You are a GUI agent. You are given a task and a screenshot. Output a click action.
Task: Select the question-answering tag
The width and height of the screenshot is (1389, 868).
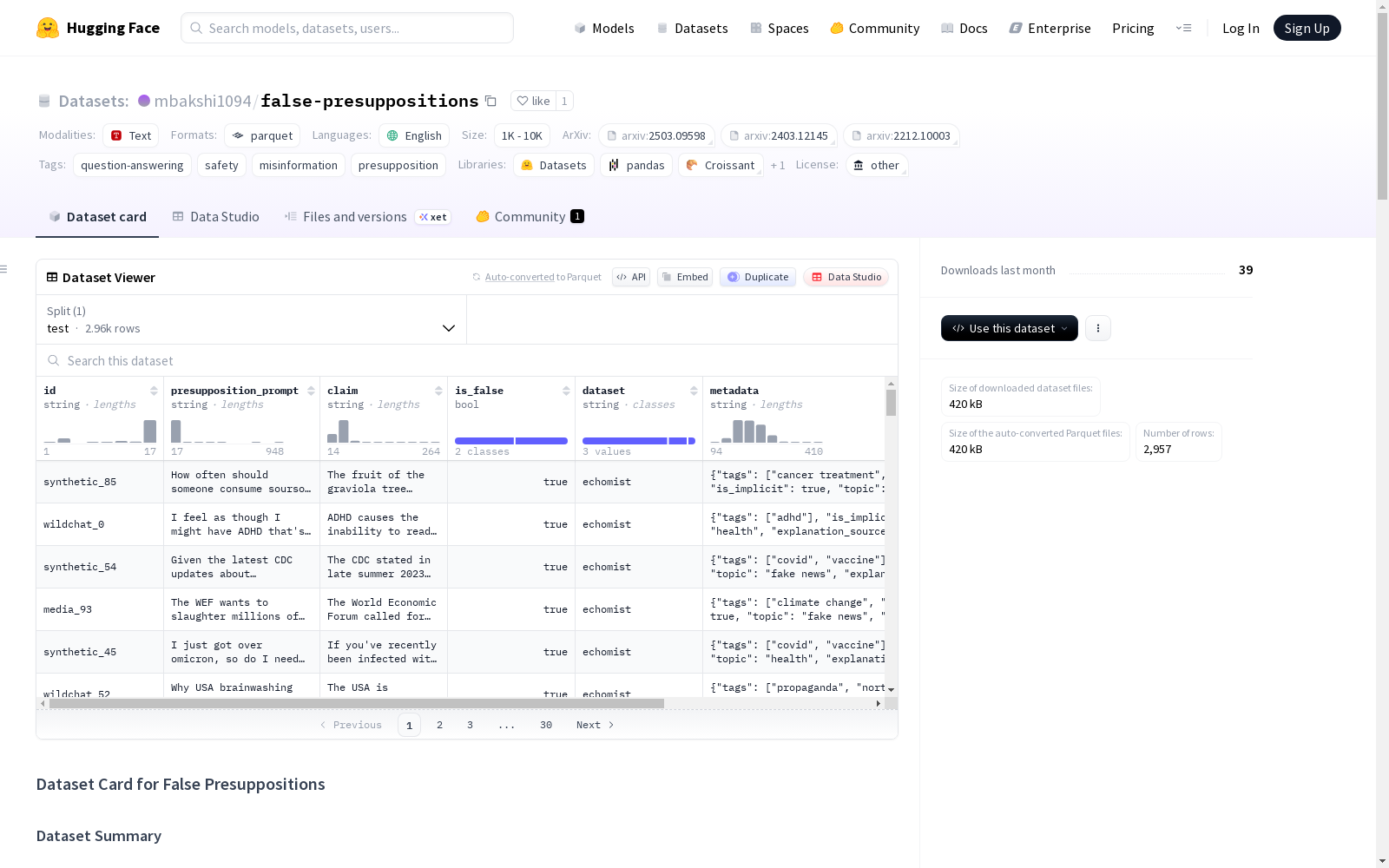132,165
